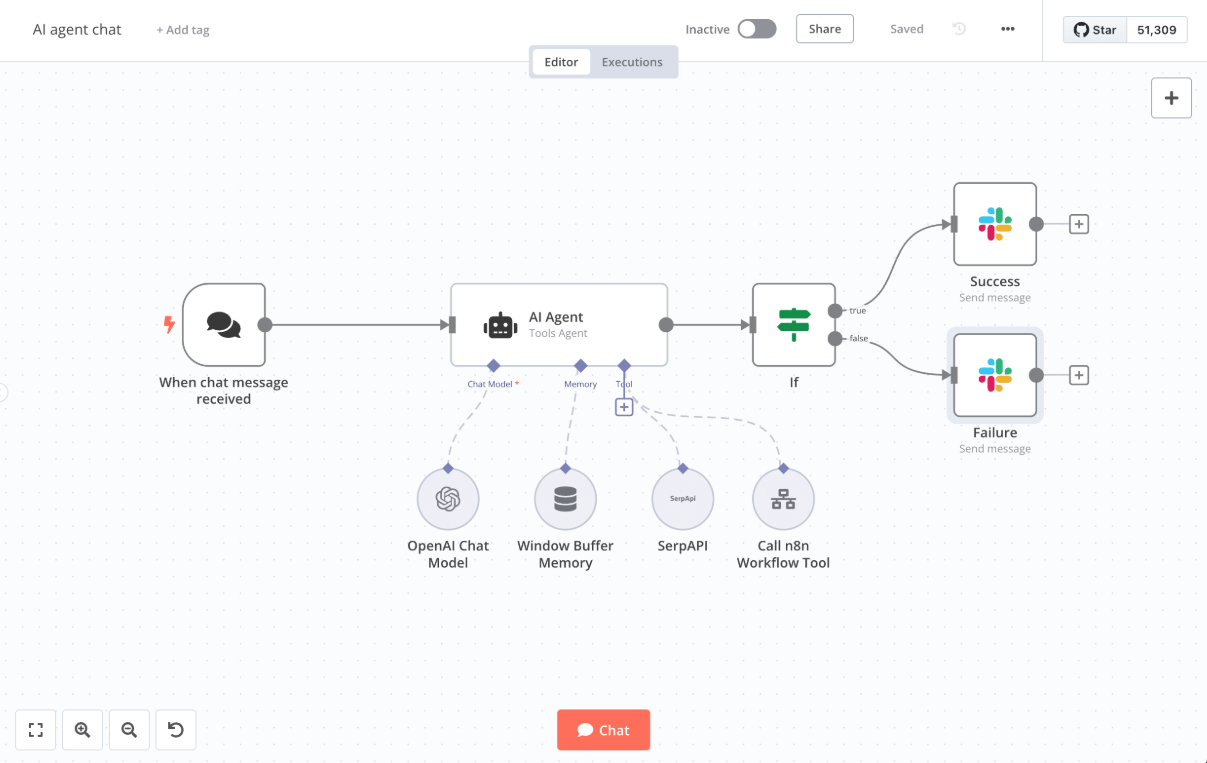Click the AI Agent robot node

pos(558,325)
